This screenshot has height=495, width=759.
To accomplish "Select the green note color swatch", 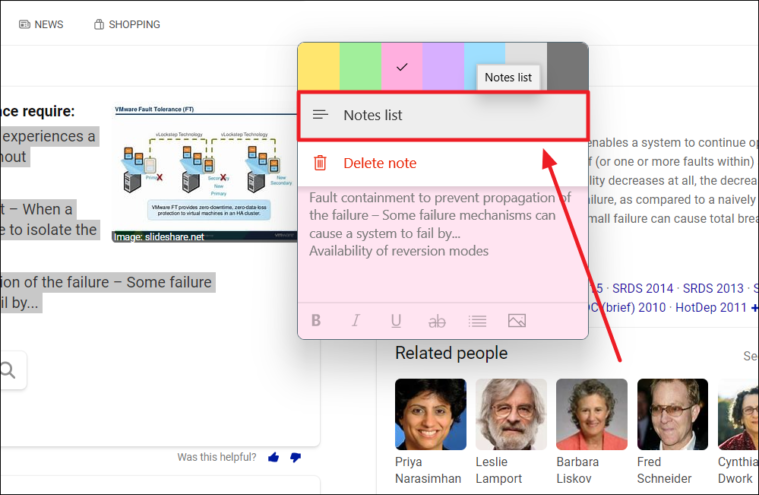I will [x=360, y=66].
